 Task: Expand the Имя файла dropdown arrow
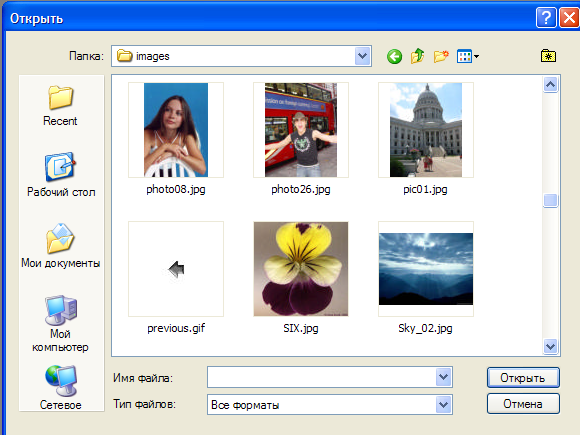click(444, 377)
